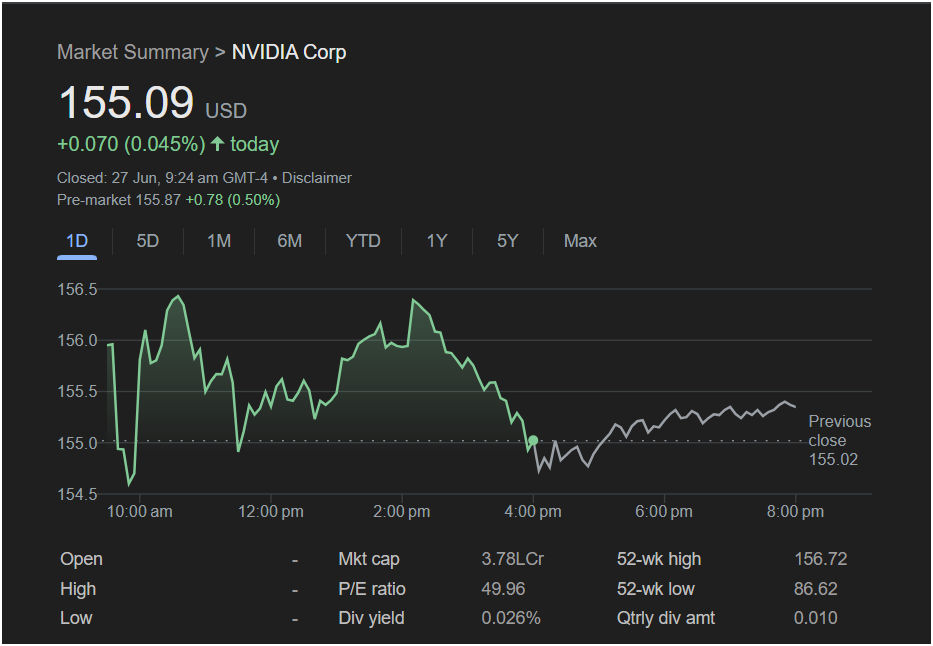The height and width of the screenshot is (646, 933).
Task: Click the Previous close 155.02 label
Action: (x=838, y=440)
